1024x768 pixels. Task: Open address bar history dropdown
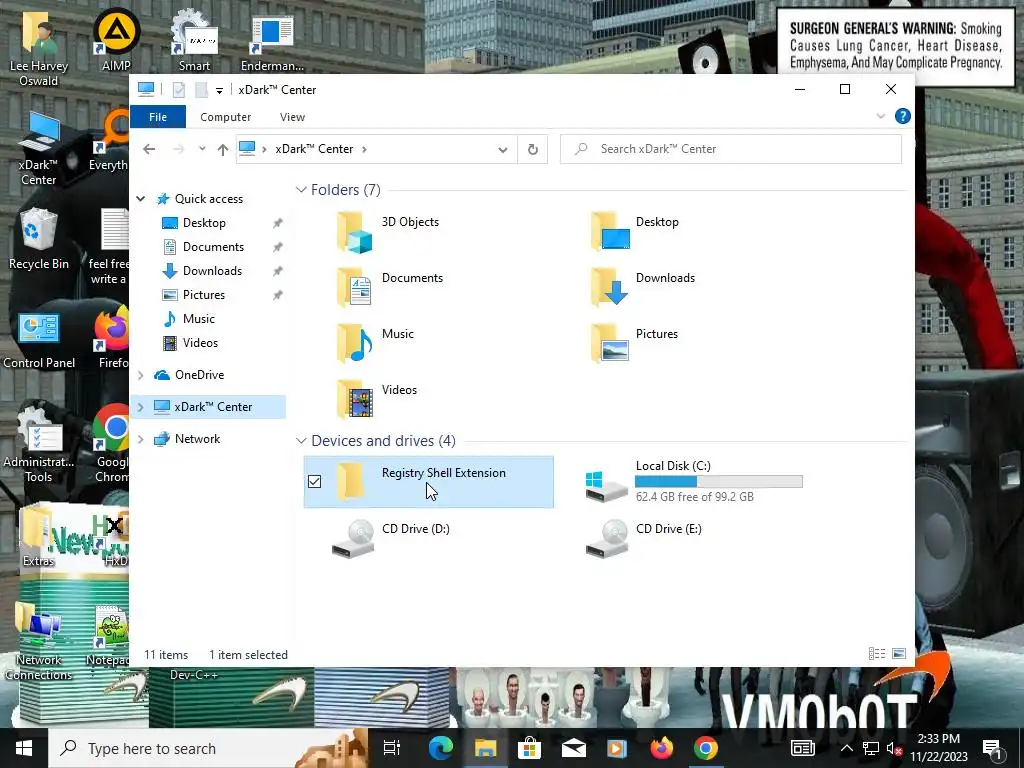click(x=503, y=150)
